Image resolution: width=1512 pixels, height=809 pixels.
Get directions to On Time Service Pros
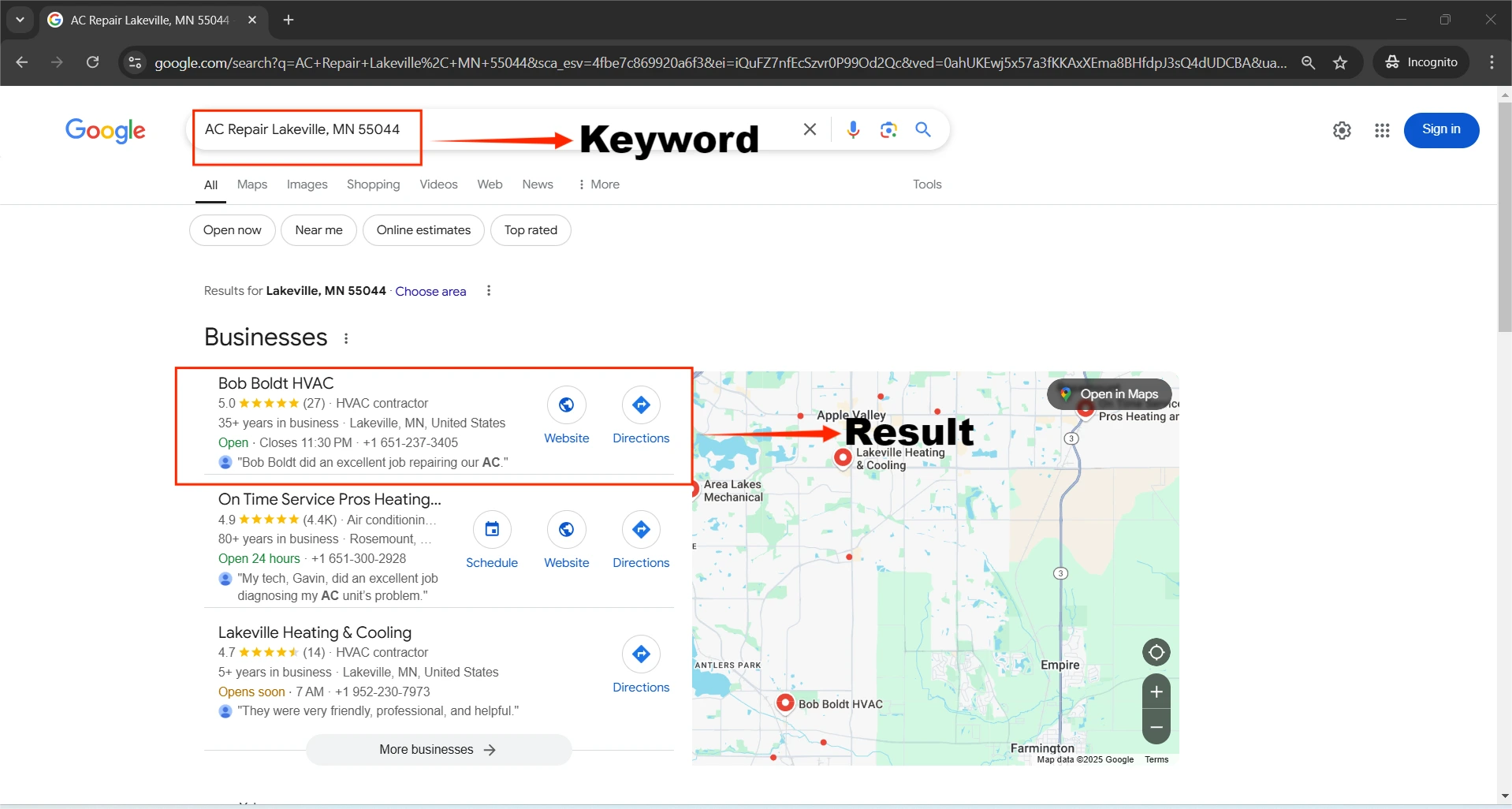(x=641, y=541)
